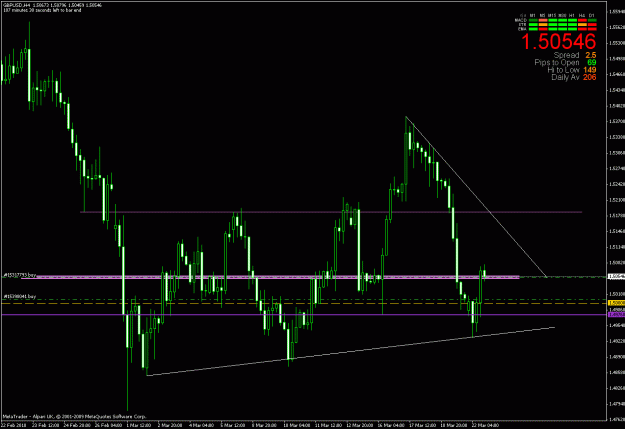The height and width of the screenshot is (429, 625).
Task: Select the yellow dashed horizontal line
Action: point(303,303)
